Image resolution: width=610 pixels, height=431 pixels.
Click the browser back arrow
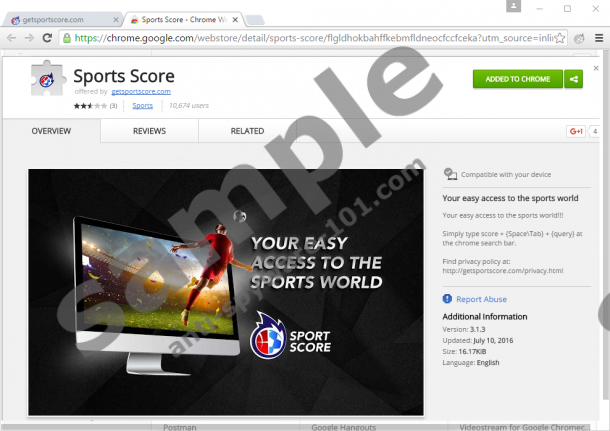(x=12, y=39)
